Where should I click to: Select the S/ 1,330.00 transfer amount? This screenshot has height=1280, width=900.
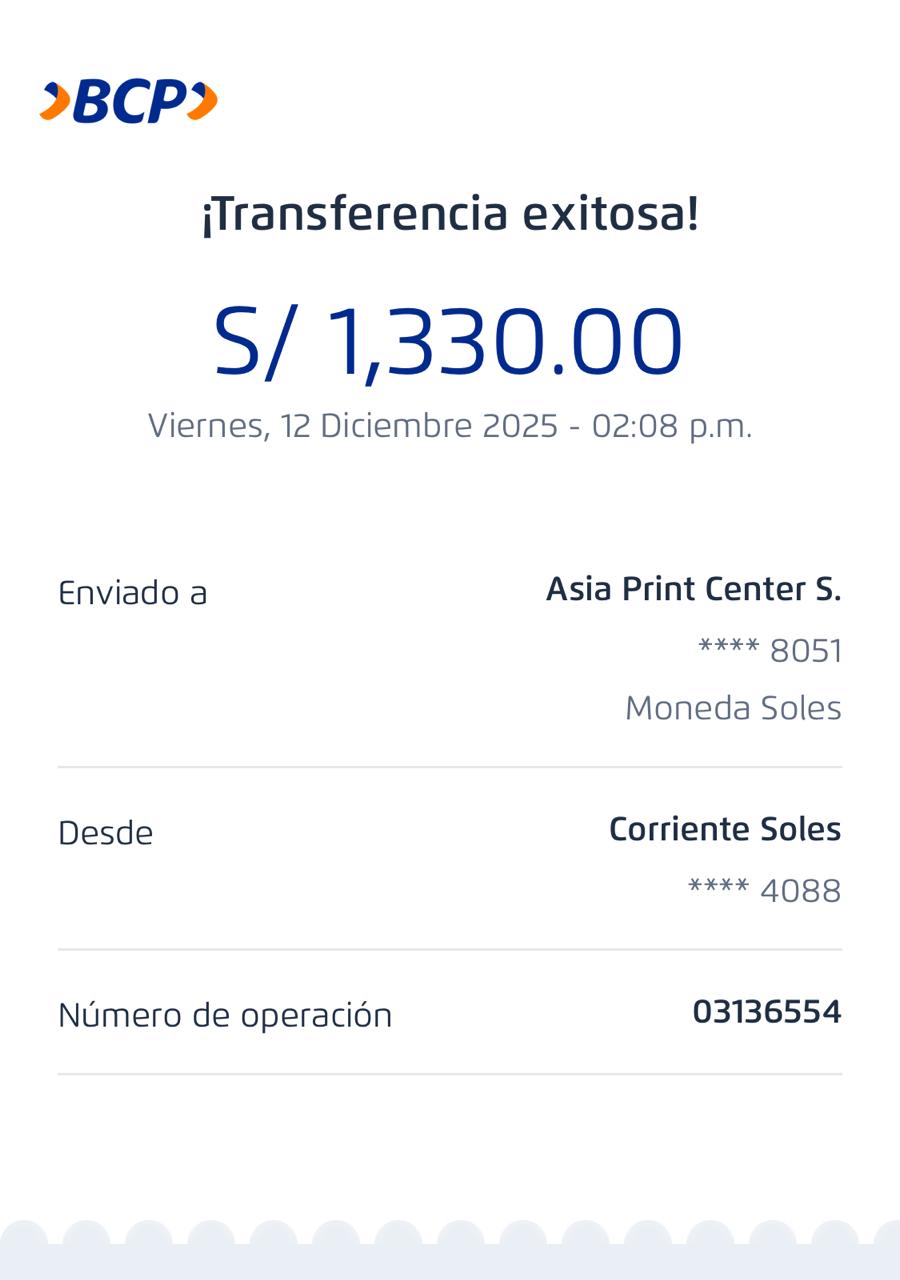point(449,343)
